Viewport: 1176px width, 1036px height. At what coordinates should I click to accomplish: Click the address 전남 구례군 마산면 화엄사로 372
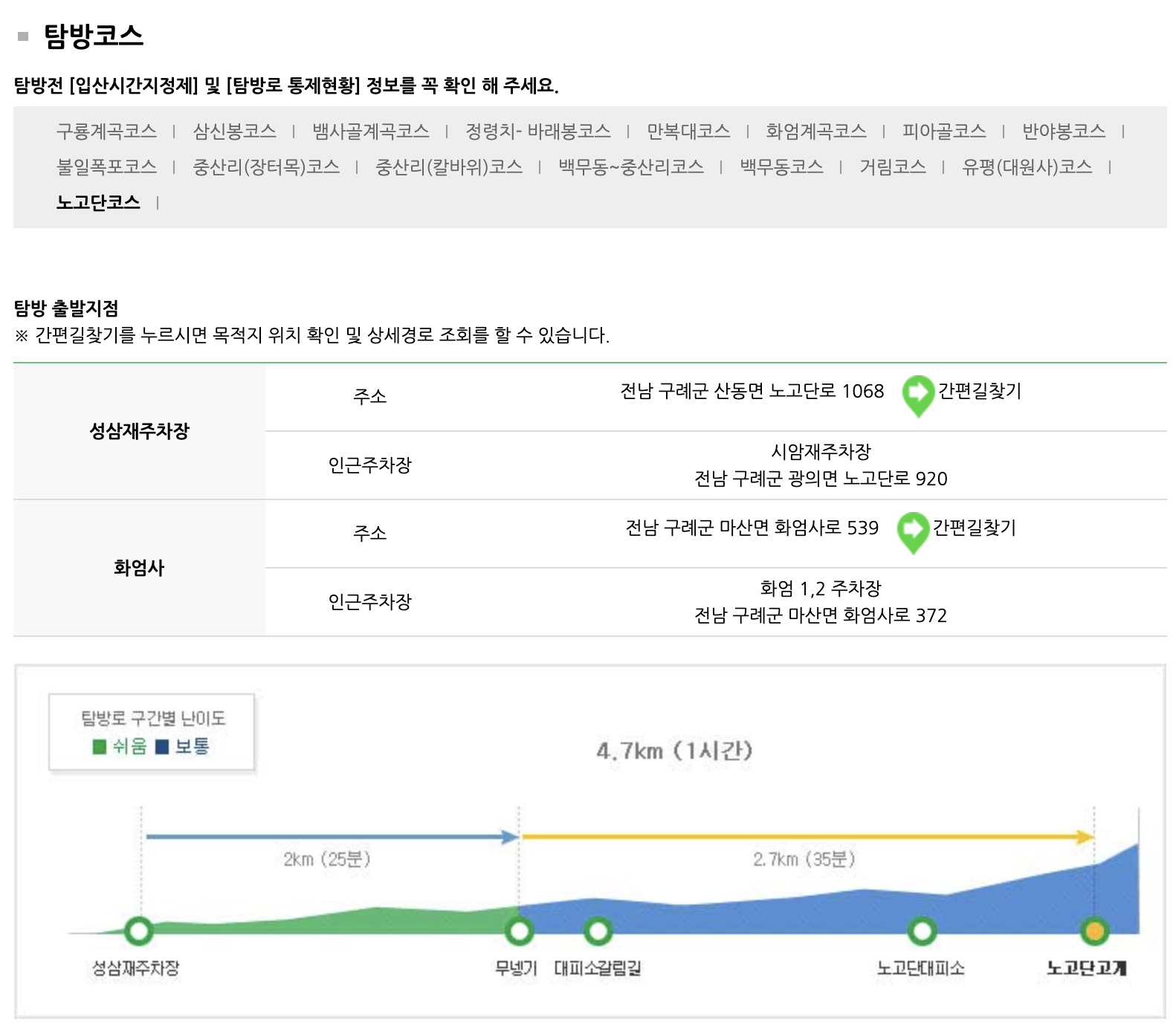(821, 615)
